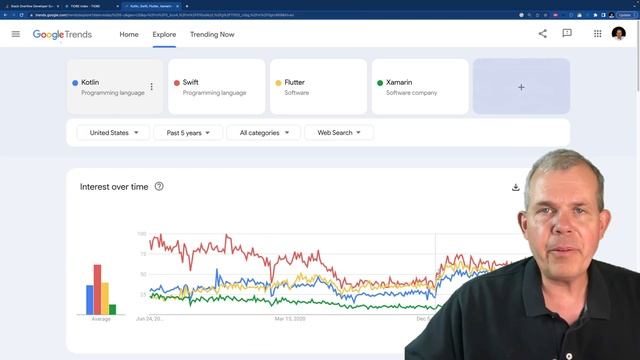Image resolution: width=640 pixels, height=360 pixels.
Task: Open the browser extensions puzzle icon
Action: click(x=595, y=15)
